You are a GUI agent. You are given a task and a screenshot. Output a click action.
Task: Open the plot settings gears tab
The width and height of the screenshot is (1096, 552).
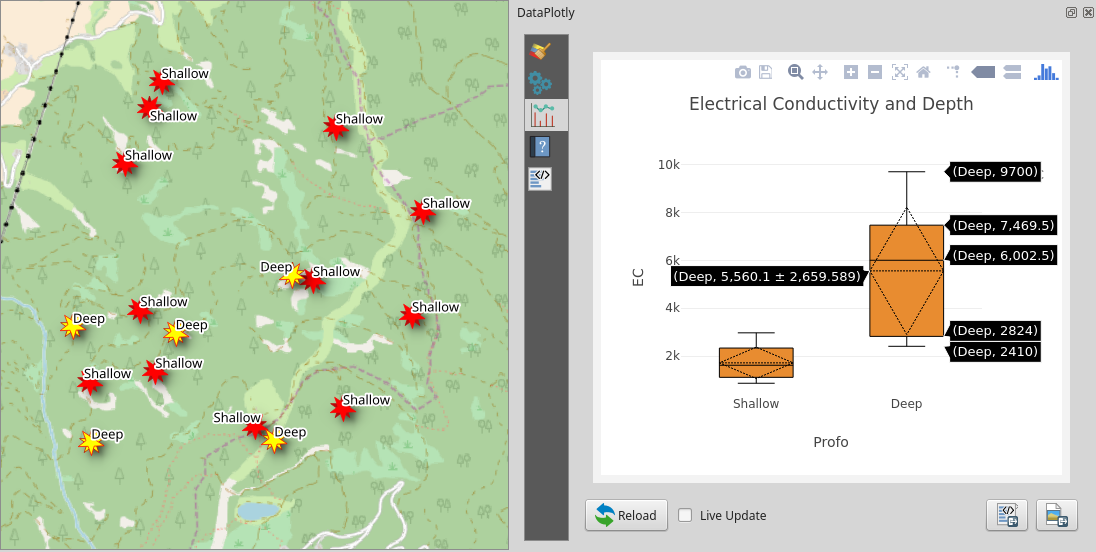tap(540, 83)
